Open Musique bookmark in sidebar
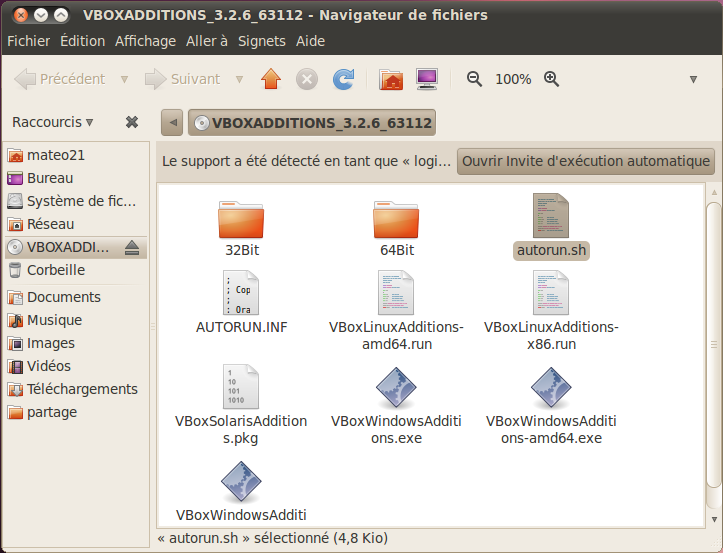The image size is (723, 553). (x=76, y=320)
